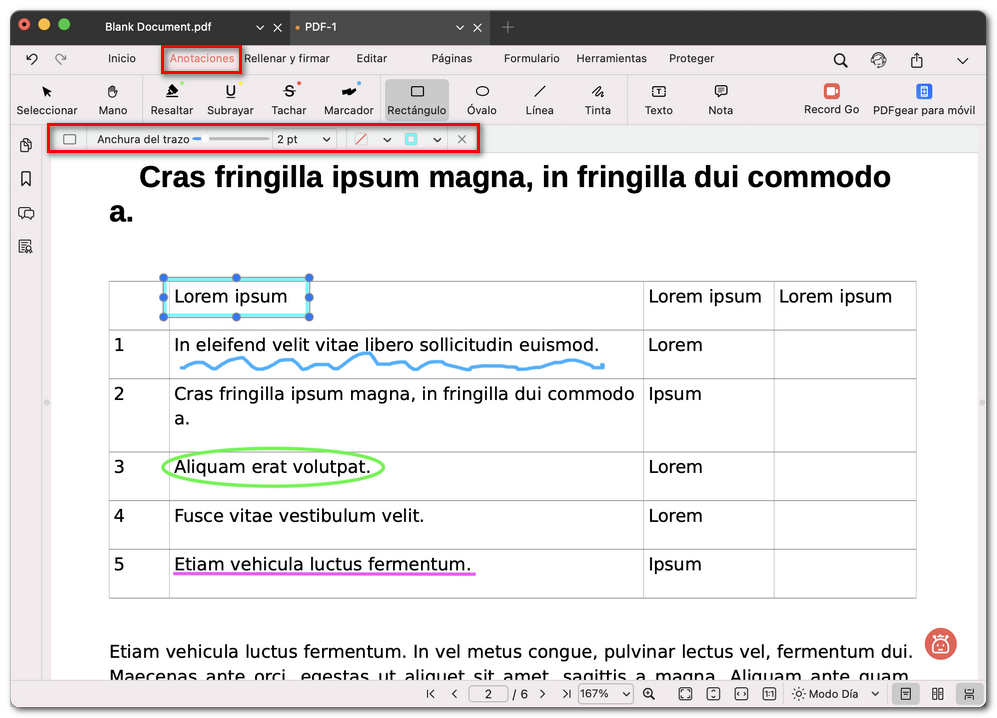Activate the Tachar strikethrough tool
997x718 pixels.
[x=289, y=100]
